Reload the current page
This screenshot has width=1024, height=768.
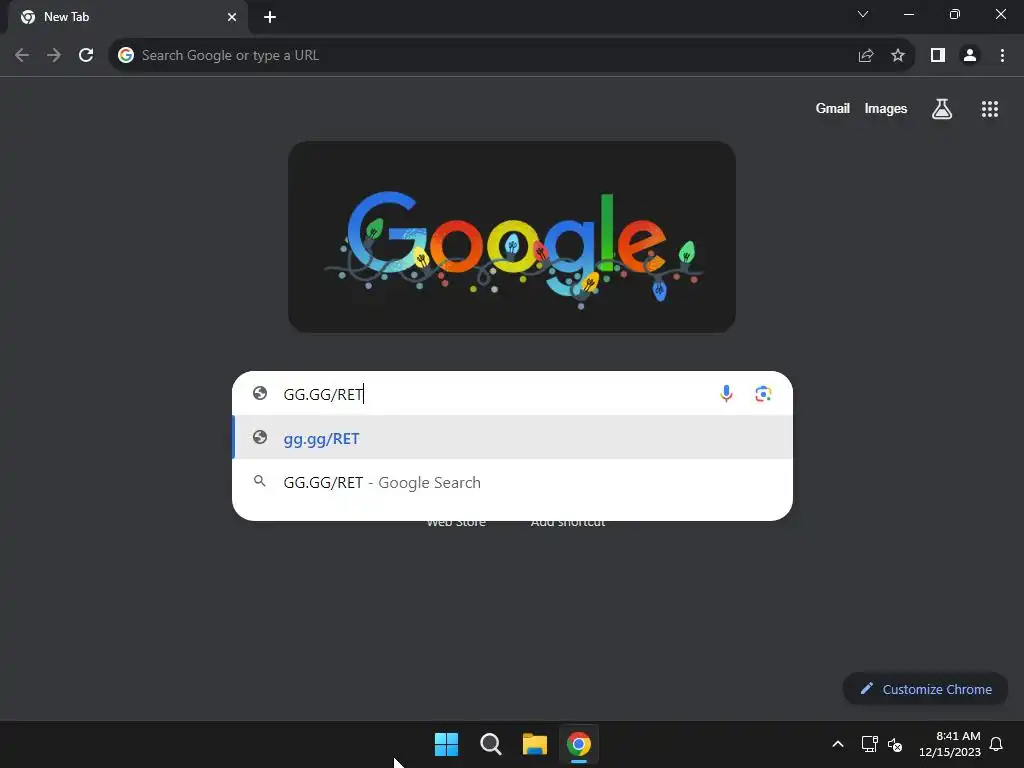coord(86,56)
